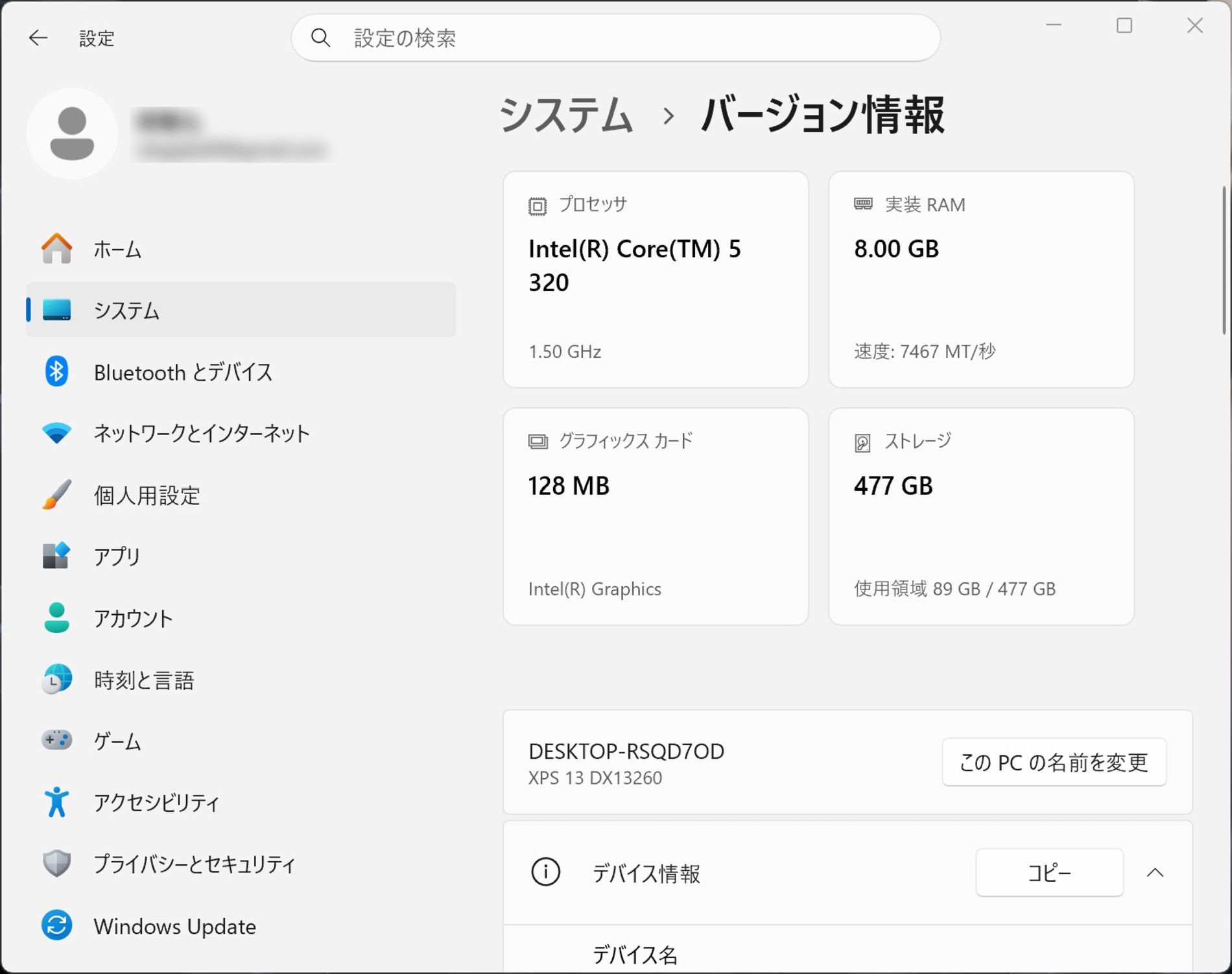Click the コピー button for device info
Viewport: 1232px width, 974px height.
1049,873
